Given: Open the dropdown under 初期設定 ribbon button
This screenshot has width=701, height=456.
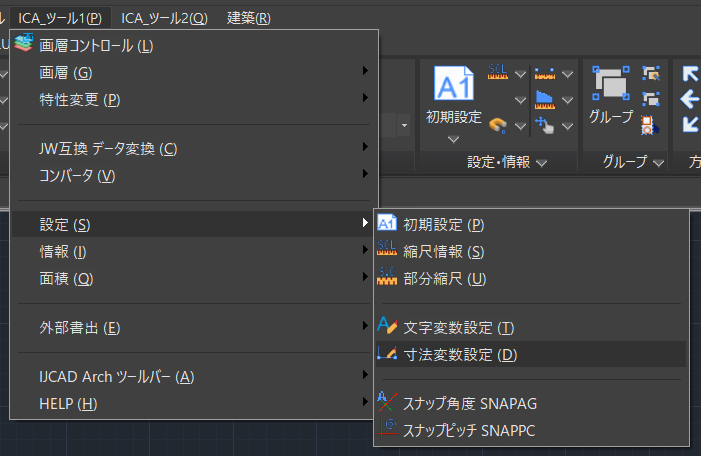Looking at the screenshot, I should point(453,139).
